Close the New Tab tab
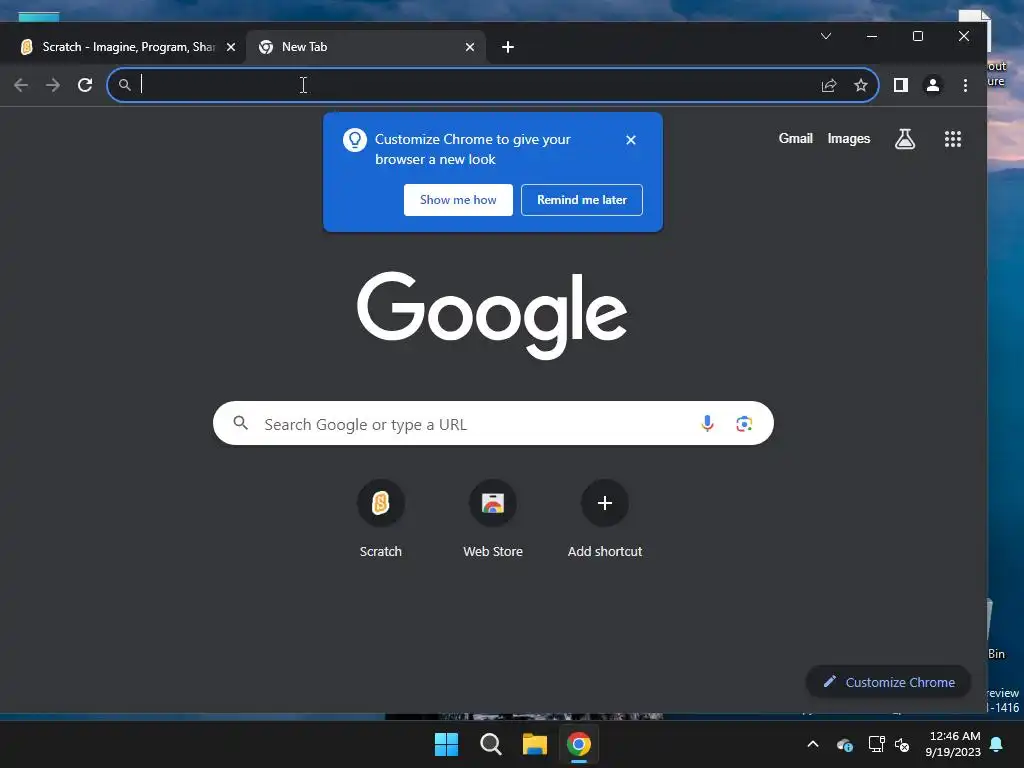 (x=470, y=47)
